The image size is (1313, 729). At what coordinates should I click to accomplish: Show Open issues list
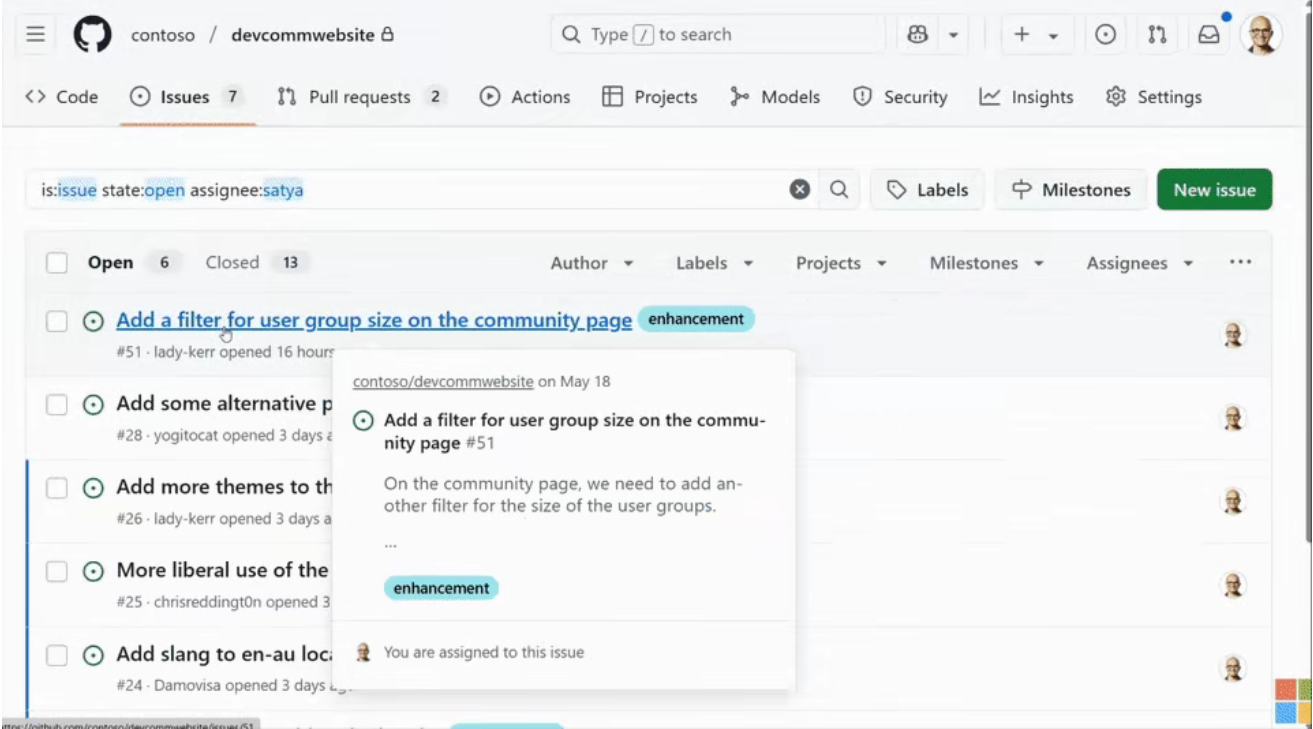tap(133, 263)
